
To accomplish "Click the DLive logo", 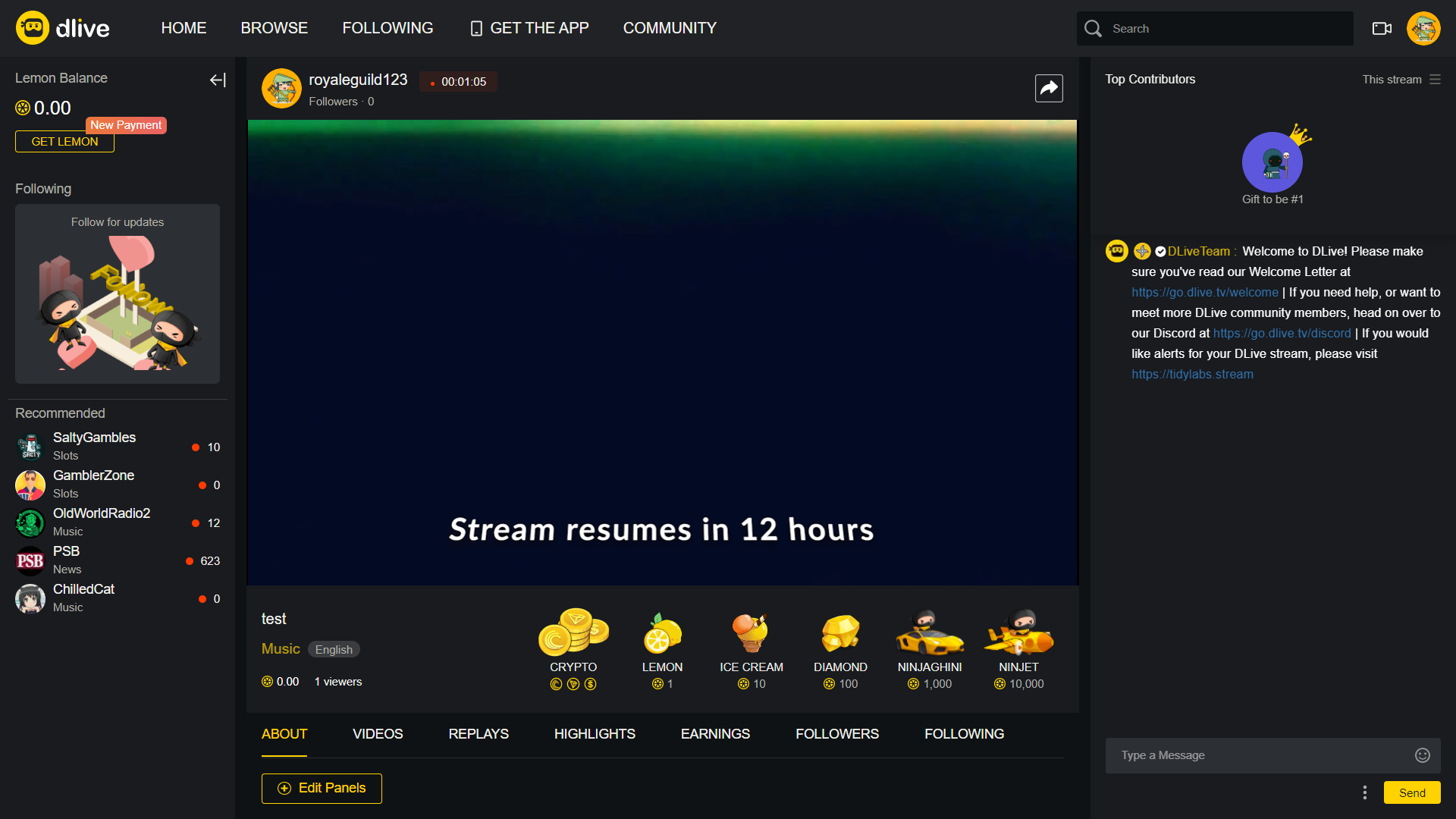I will click(x=62, y=28).
